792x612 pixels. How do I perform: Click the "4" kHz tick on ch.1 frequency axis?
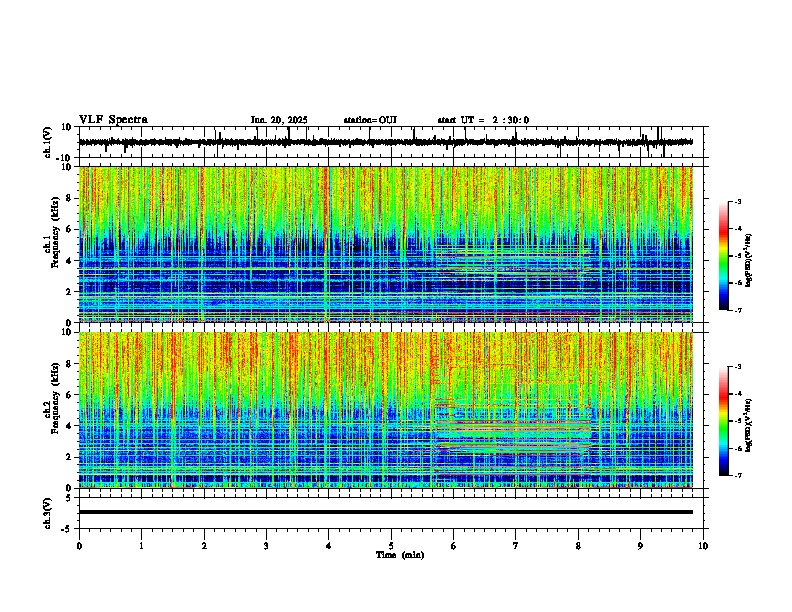click(69, 261)
